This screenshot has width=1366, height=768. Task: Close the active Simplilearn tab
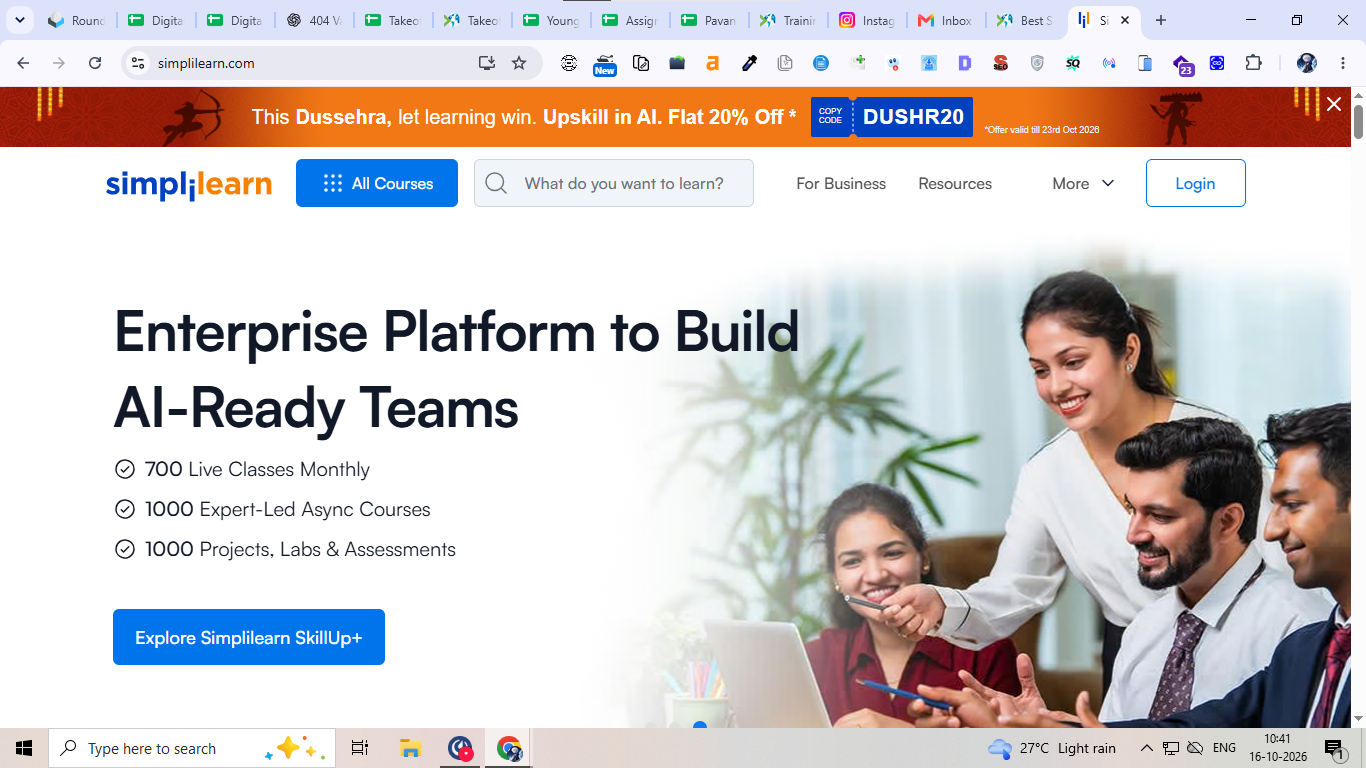pos(1125,20)
